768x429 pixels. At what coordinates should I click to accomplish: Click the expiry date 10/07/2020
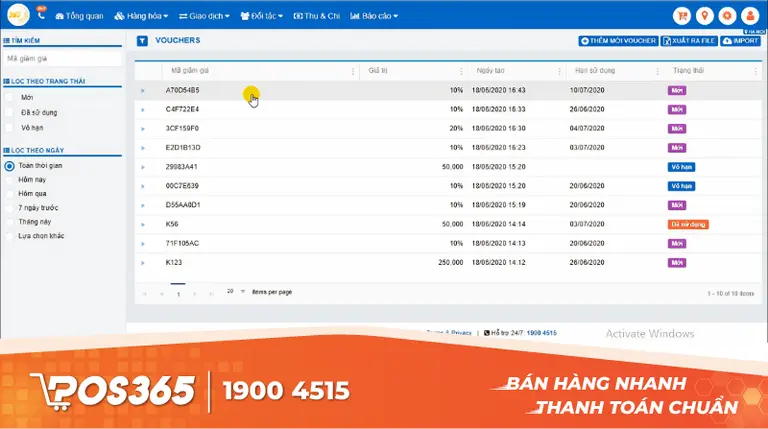pos(587,91)
